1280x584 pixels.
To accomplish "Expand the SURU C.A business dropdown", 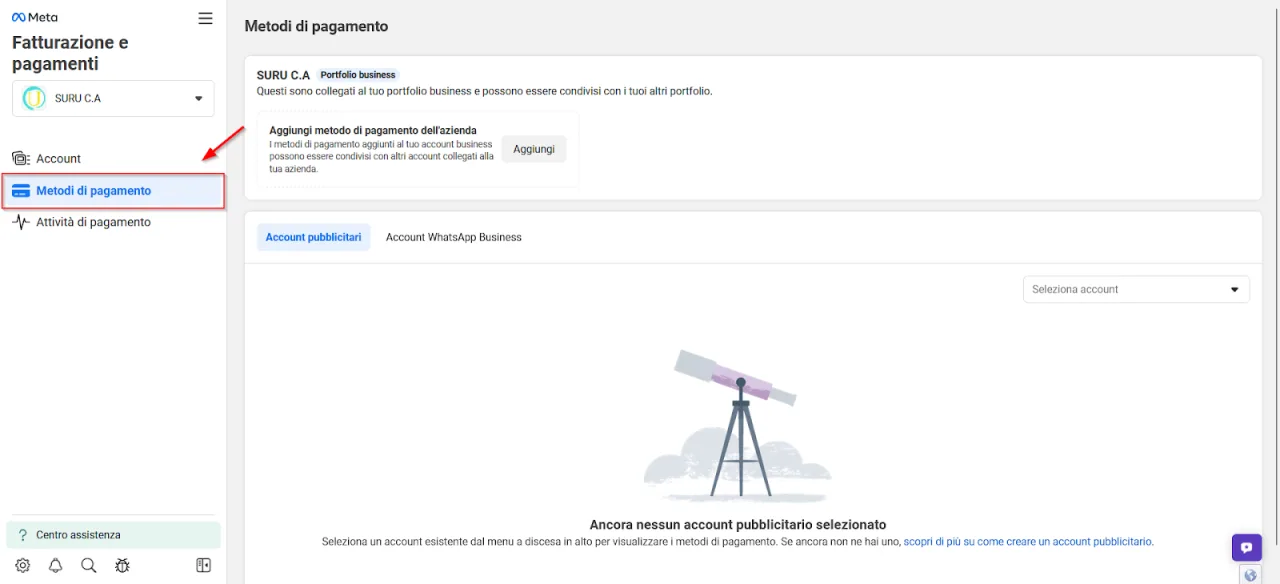I will click(113, 98).
